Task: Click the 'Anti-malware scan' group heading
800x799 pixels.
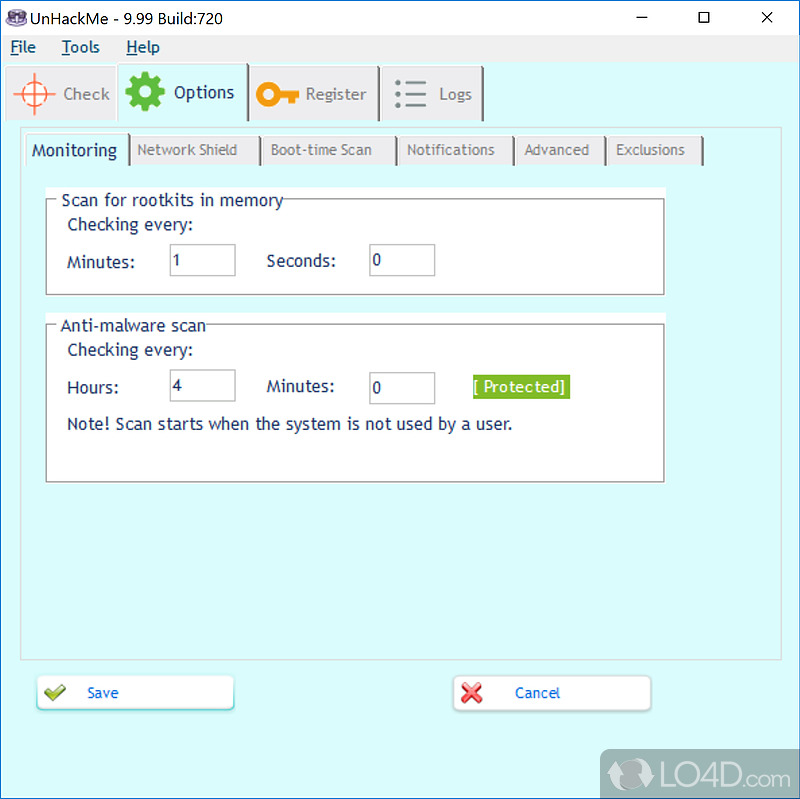Action: (133, 326)
